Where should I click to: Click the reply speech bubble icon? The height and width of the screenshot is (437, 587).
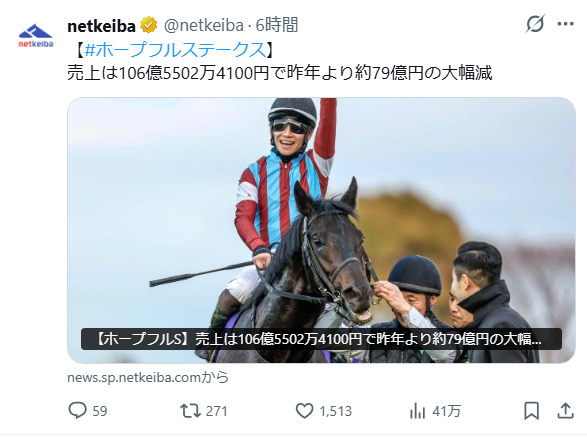click(x=77, y=411)
